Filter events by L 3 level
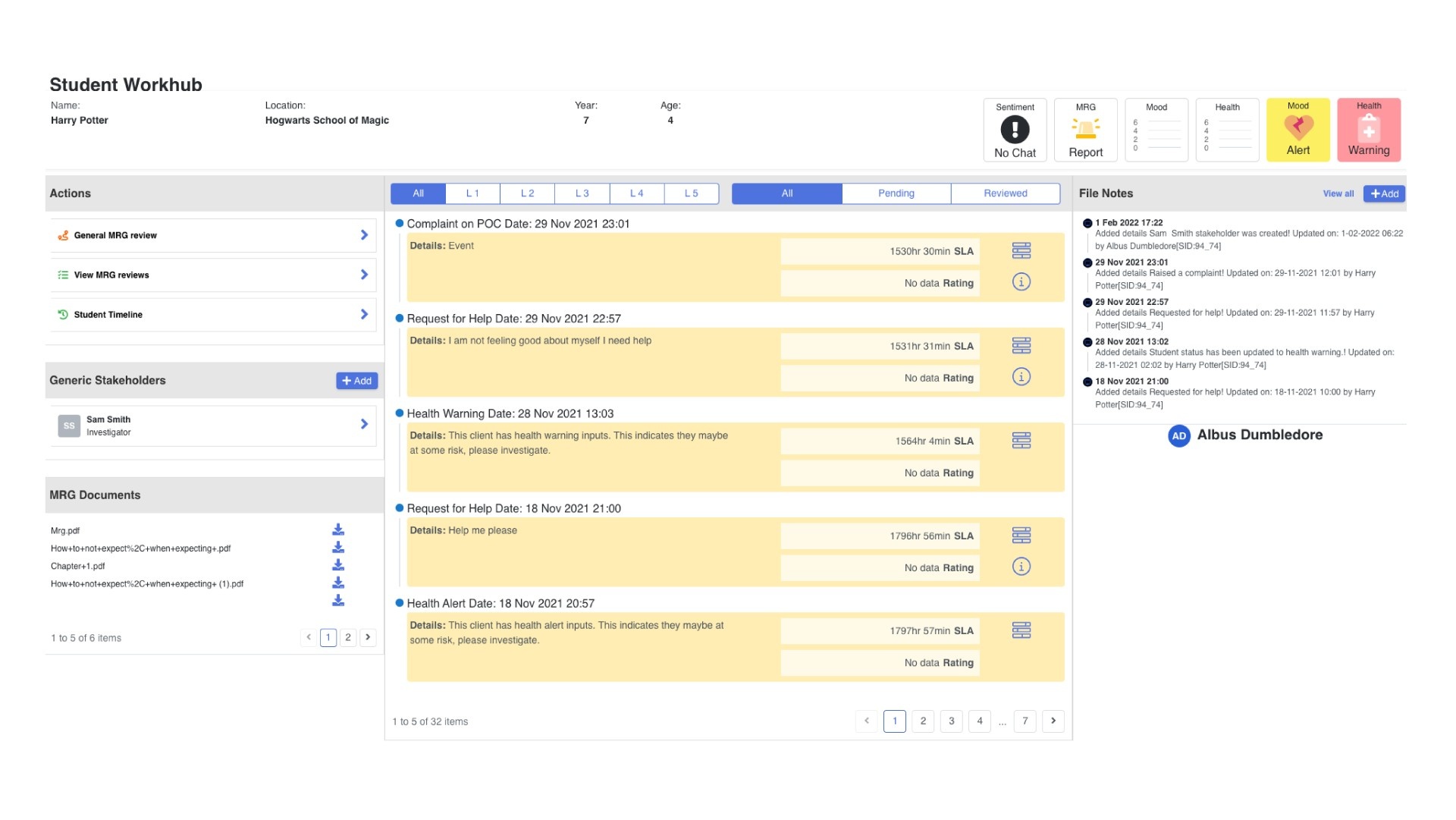1456x820 pixels. tap(582, 193)
